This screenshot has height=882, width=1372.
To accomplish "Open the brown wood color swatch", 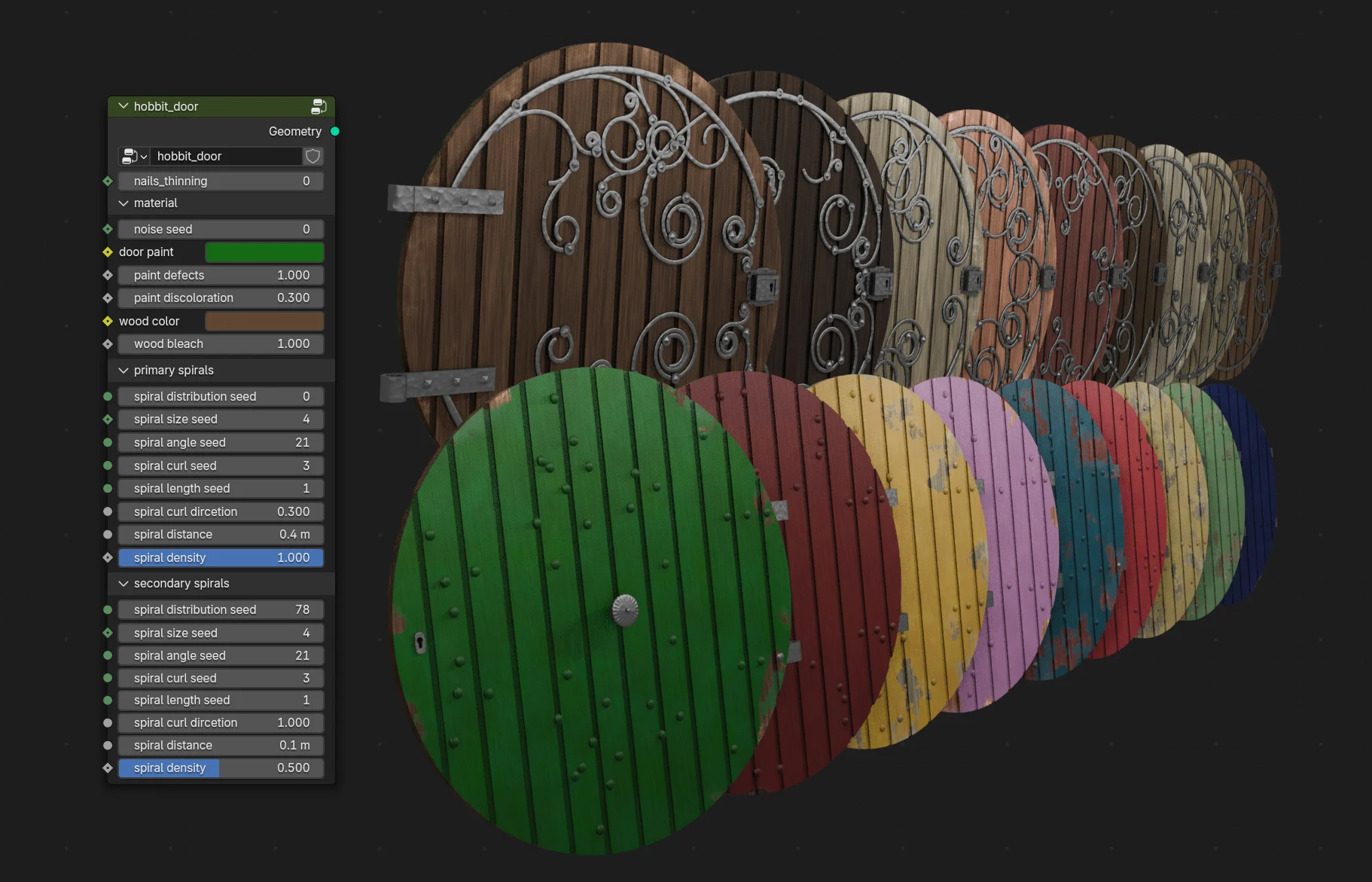I will click(264, 321).
